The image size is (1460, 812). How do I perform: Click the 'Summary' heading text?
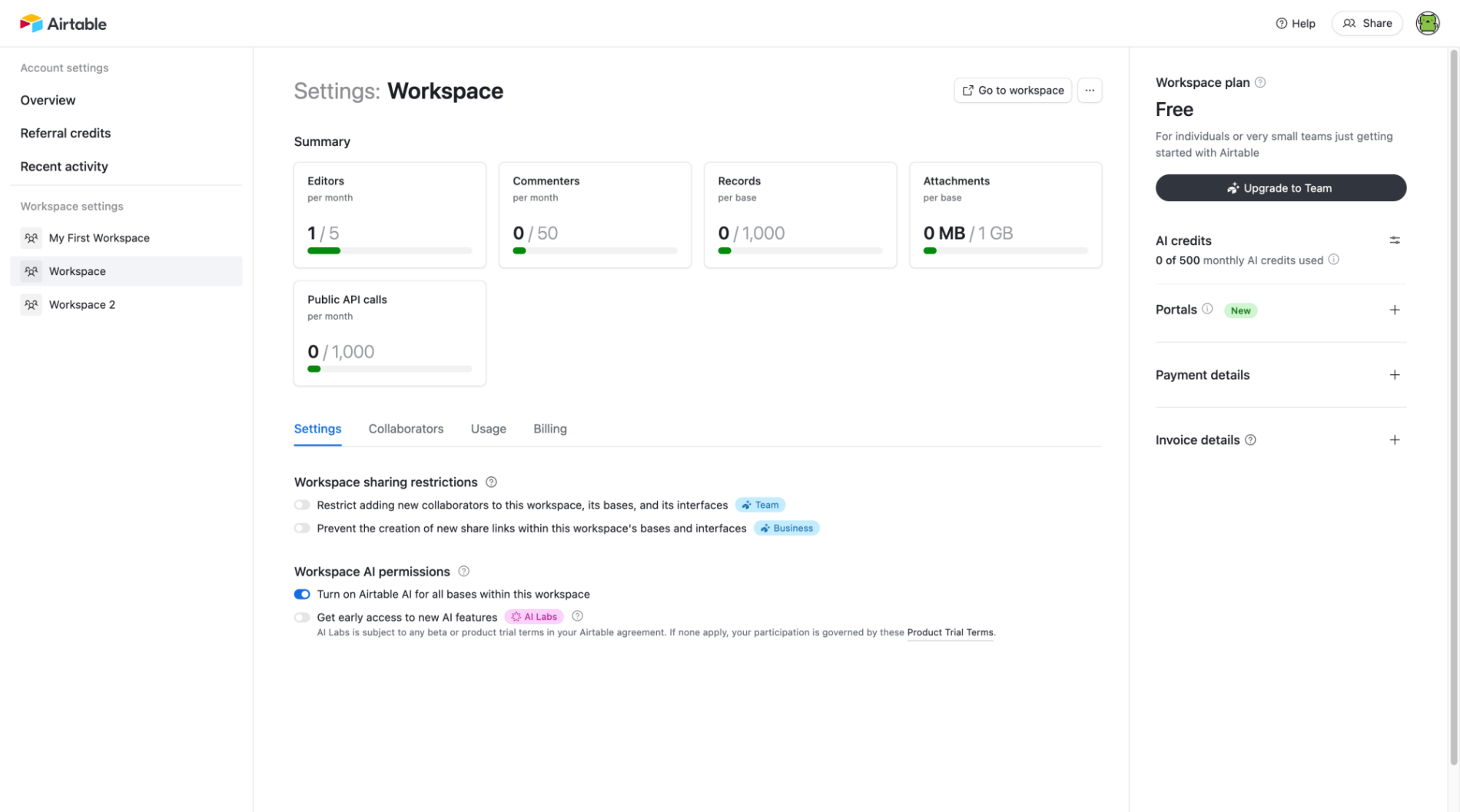[x=322, y=141]
